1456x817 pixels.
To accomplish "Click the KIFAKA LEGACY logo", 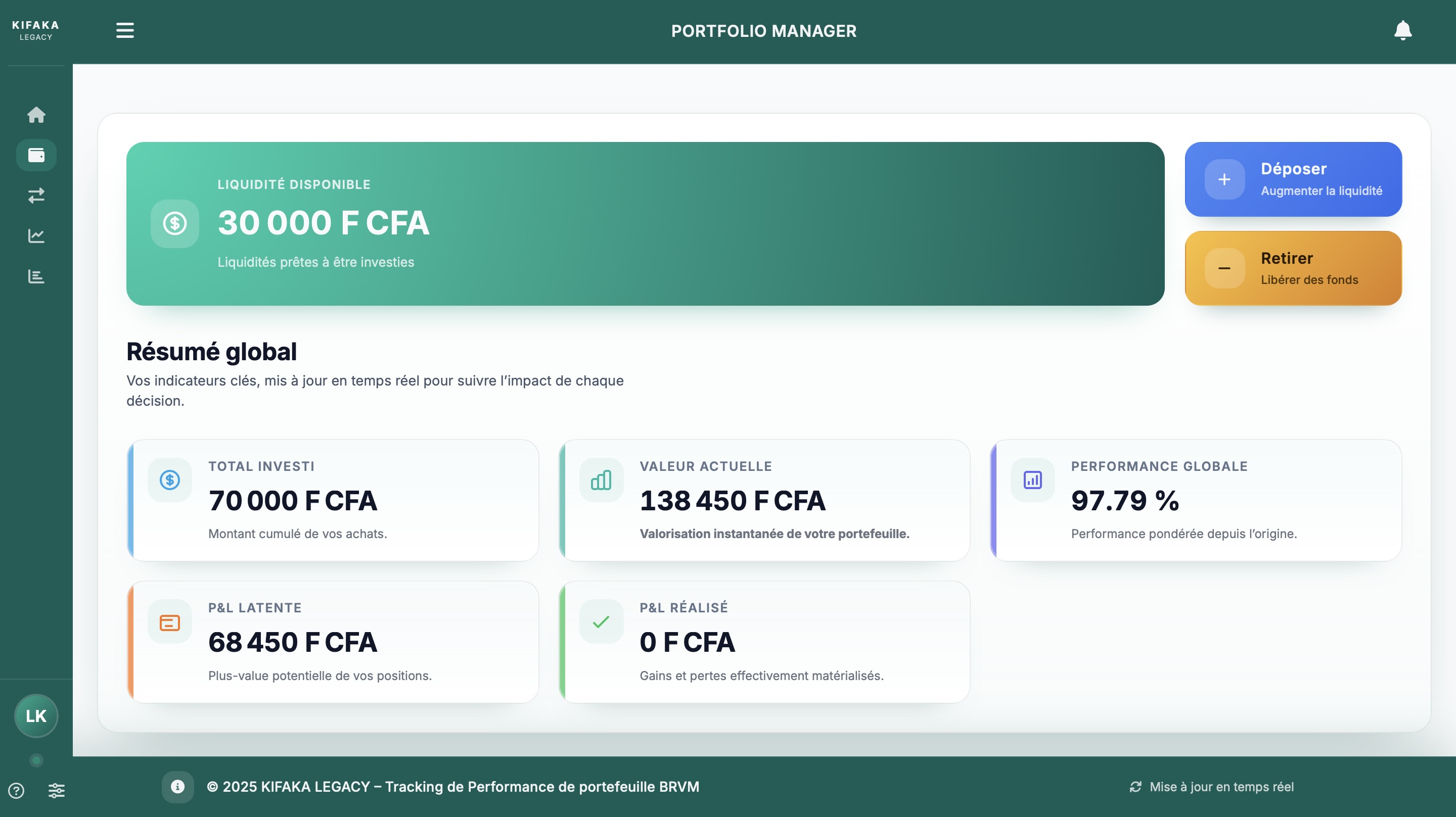I will 35,30.
